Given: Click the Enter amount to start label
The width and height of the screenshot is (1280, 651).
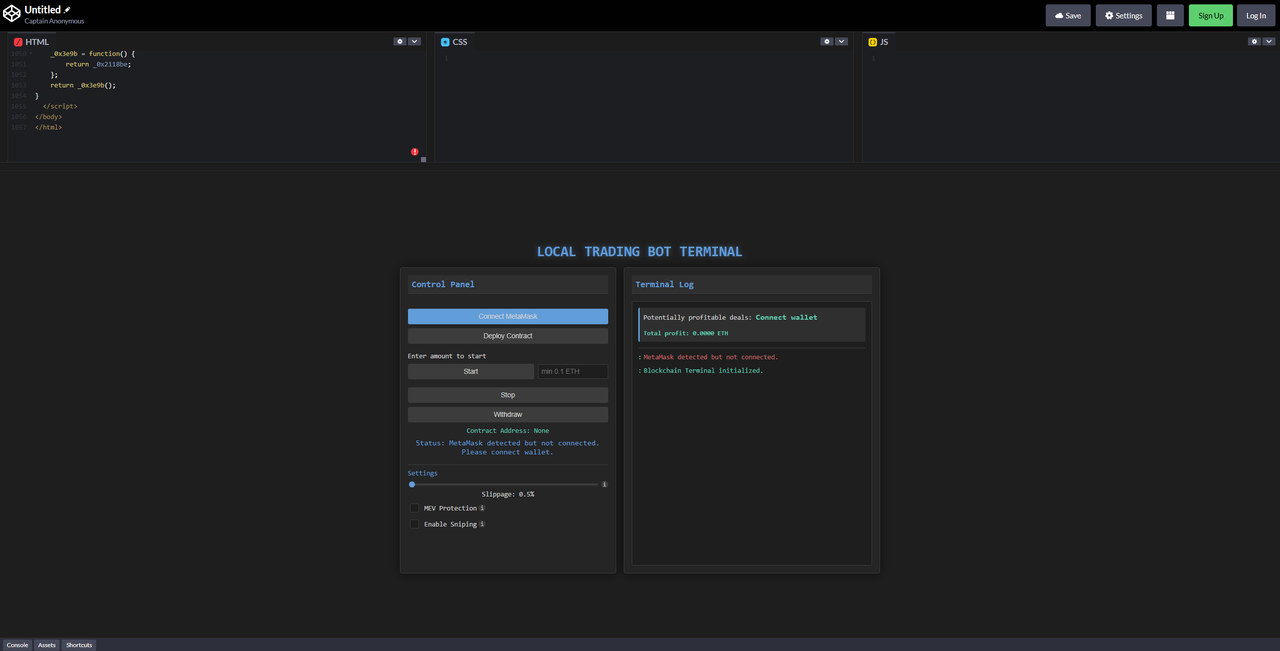Looking at the screenshot, I should [x=447, y=356].
